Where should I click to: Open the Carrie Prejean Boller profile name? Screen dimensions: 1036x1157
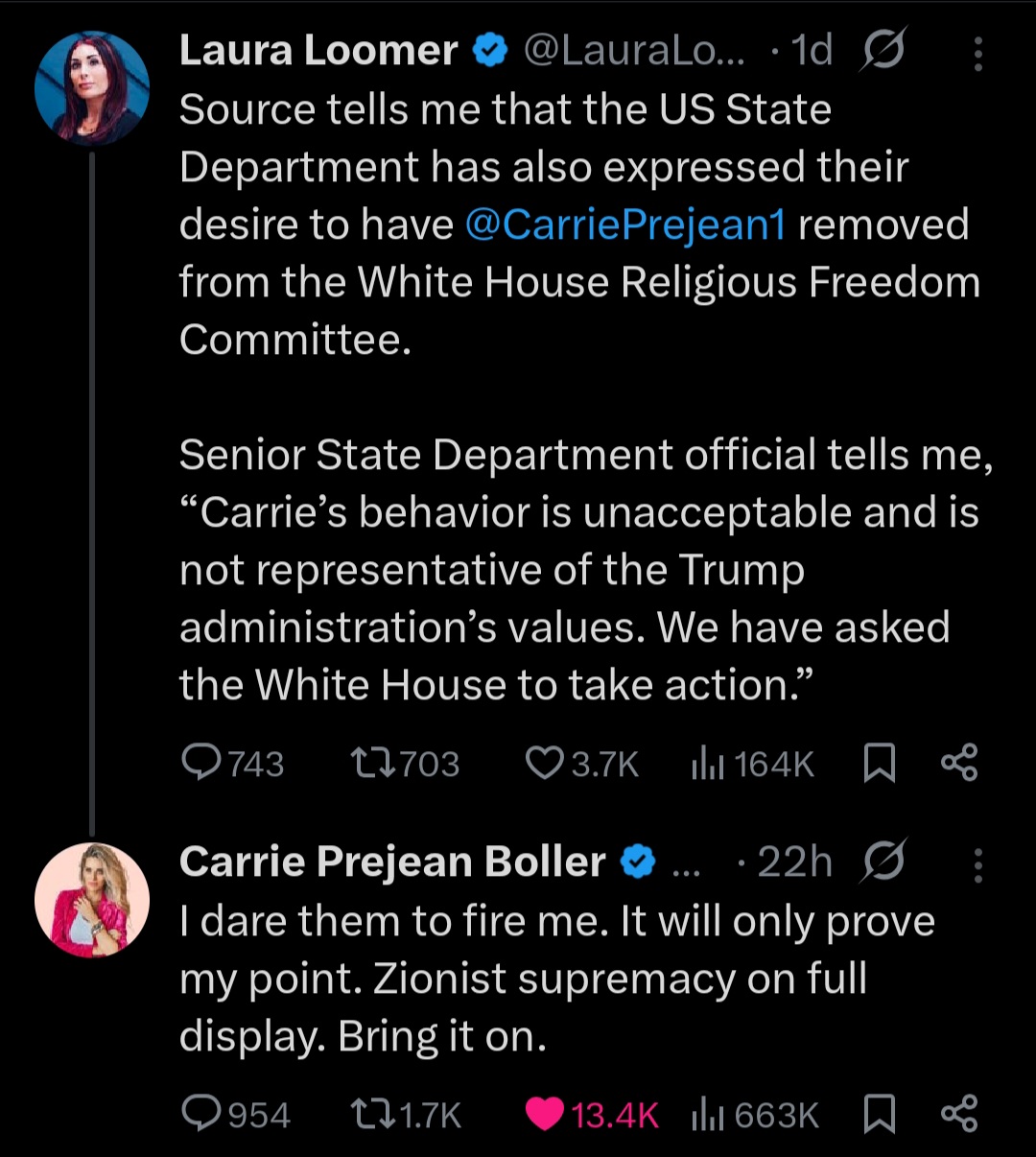pos(392,862)
